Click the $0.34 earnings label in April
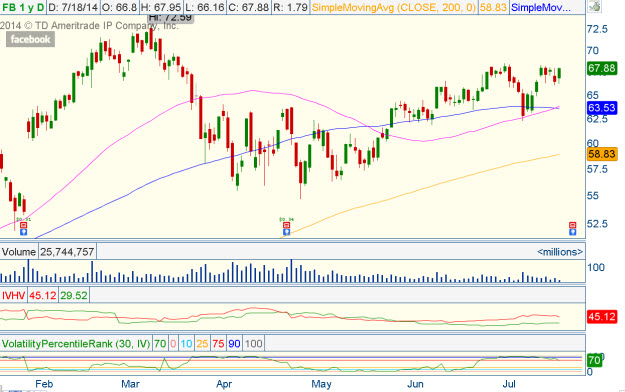The width and height of the screenshot is (625, 392). point(286,219)
